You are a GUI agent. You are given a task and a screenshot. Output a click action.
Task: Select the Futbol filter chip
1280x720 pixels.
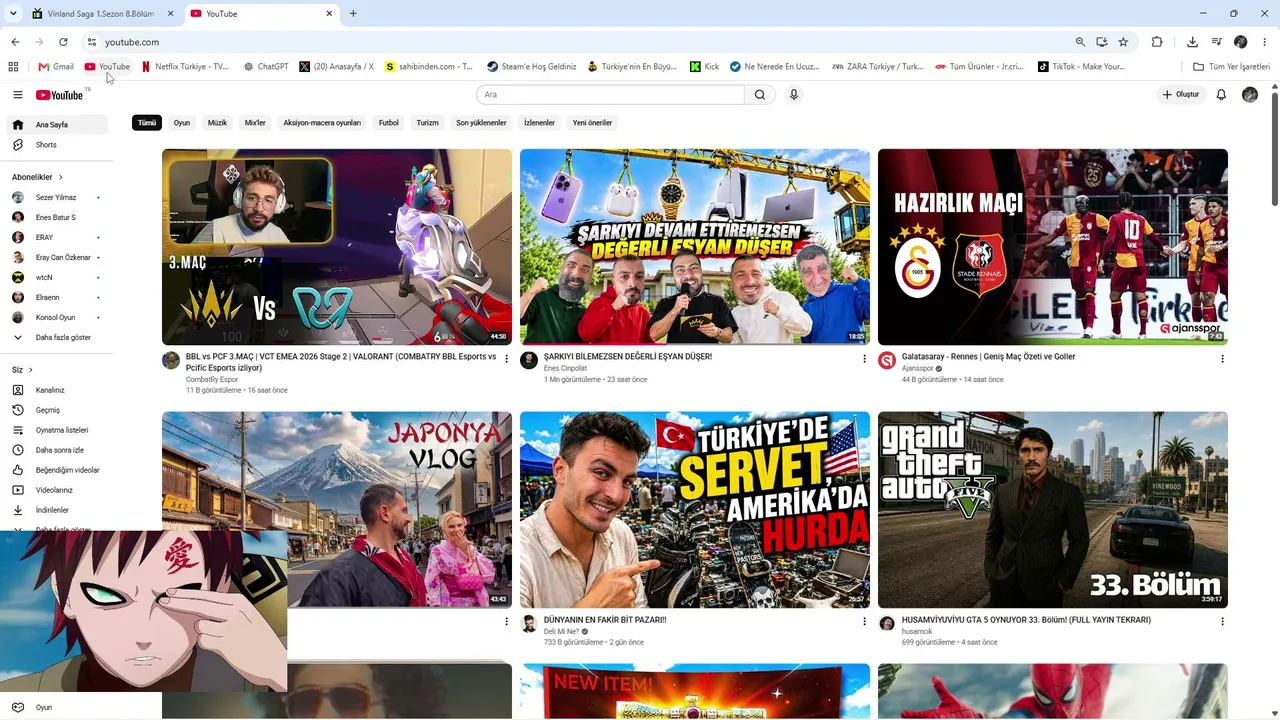coord(389,123)
